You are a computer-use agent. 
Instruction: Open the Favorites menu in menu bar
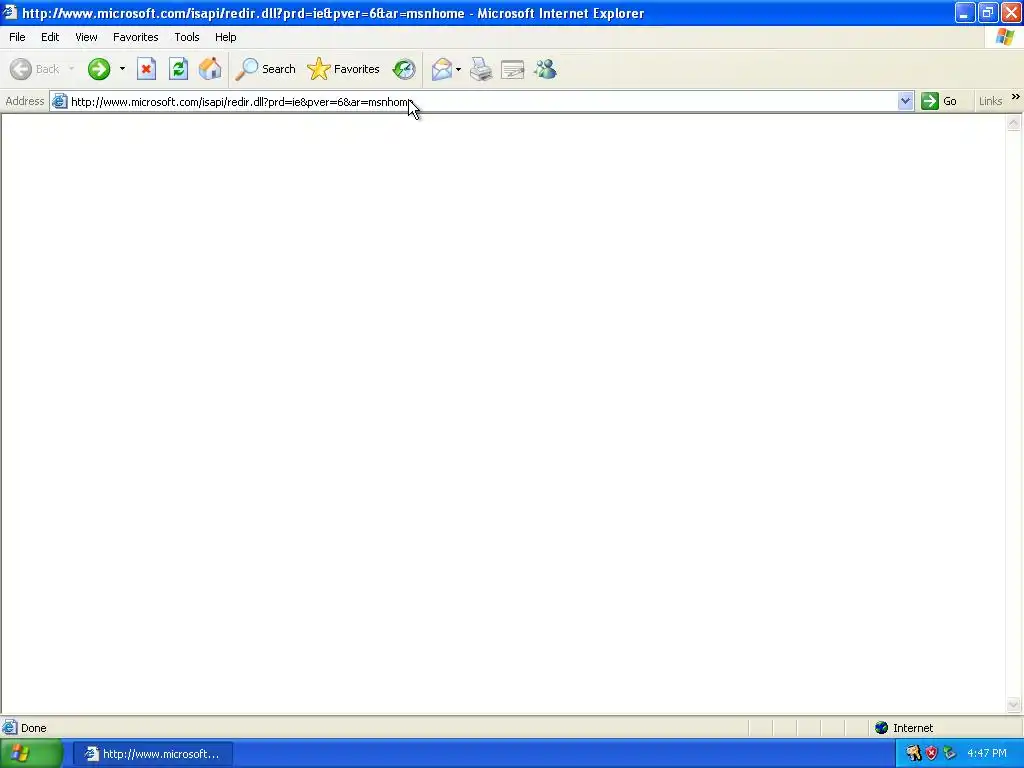point(135,37)
